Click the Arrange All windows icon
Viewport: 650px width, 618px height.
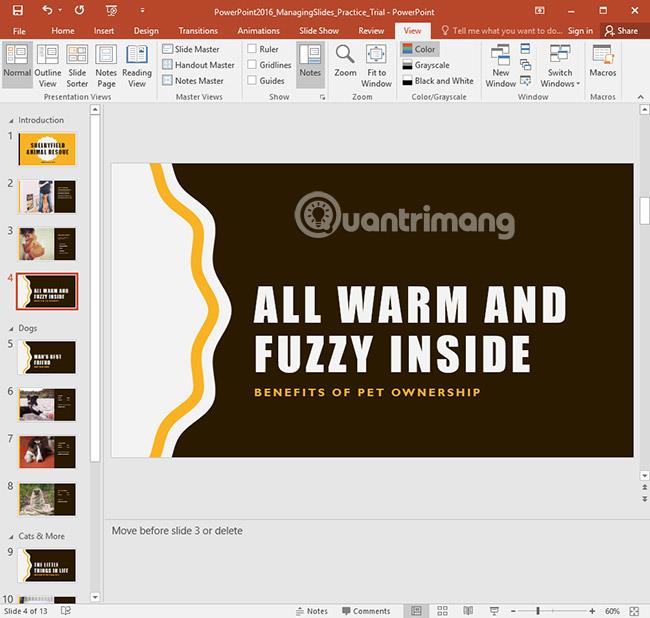[x=525, y=48]
